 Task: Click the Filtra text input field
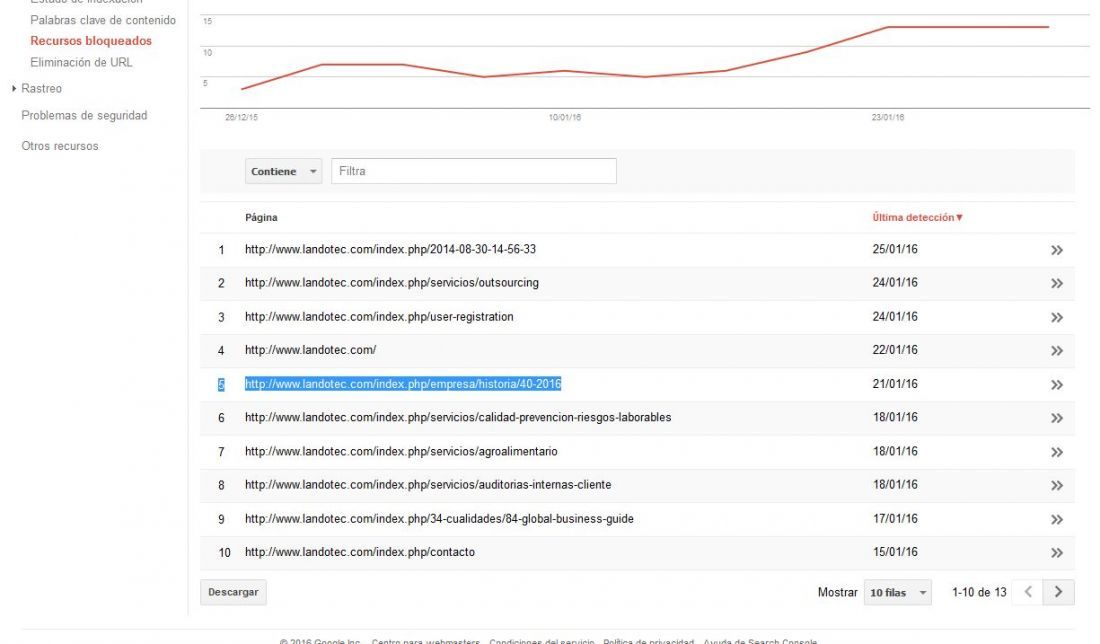(x=474, y=171)
